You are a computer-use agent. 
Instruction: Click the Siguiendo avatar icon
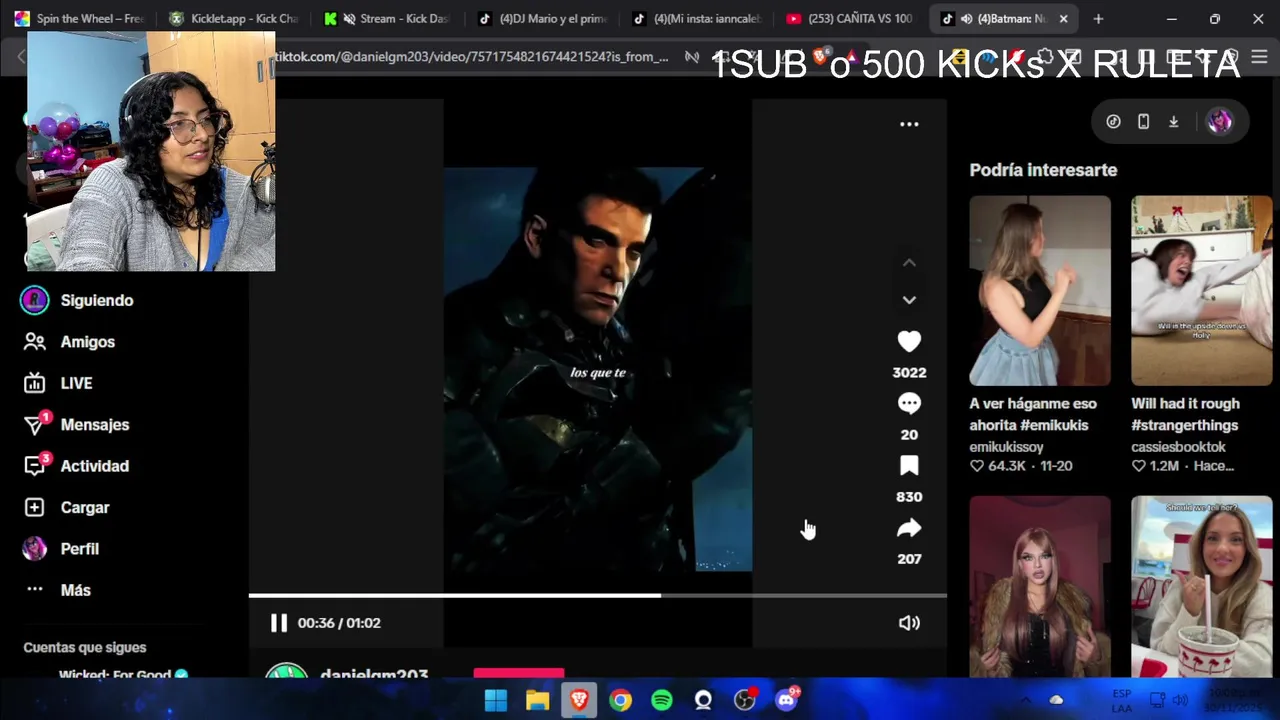35,300
